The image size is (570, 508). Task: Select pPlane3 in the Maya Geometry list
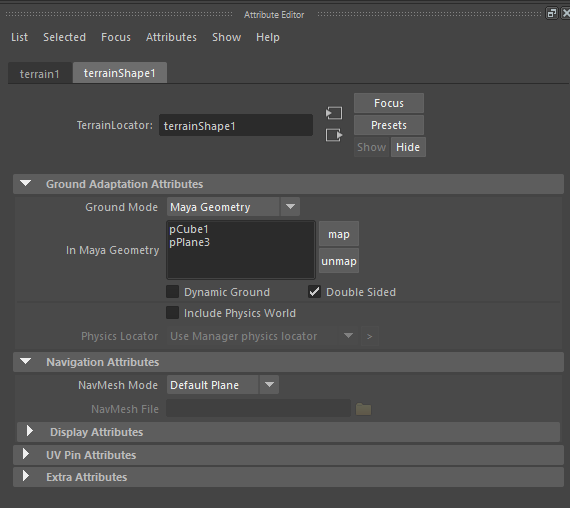point(189,243)
